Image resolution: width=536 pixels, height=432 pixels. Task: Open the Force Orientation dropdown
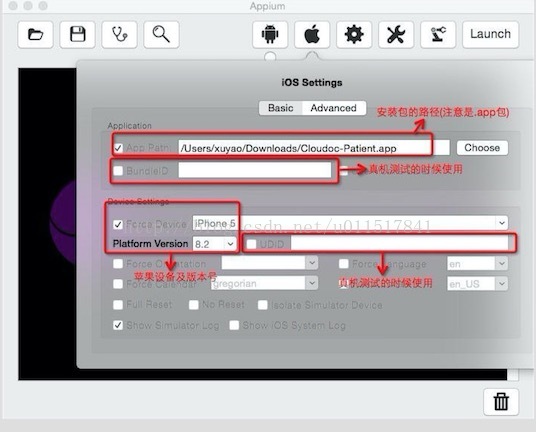coord(270,263)
